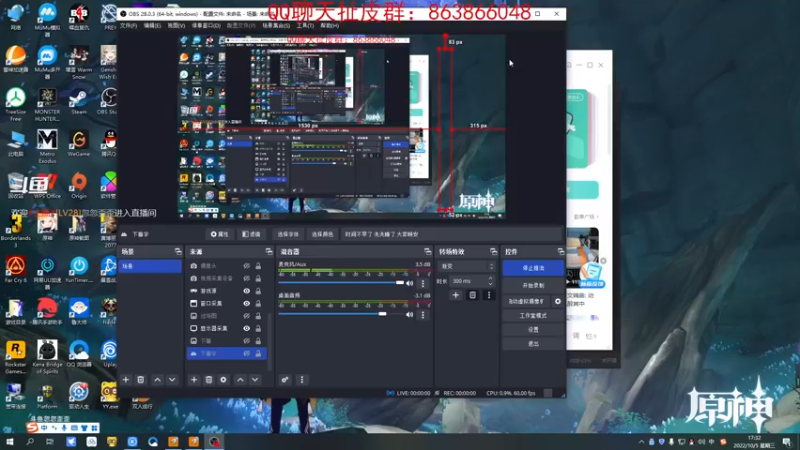This screenshot has width=800, height=450.
Task: Open 麦克风/Aux three-dot options menu
Action: tap(422, 283)
